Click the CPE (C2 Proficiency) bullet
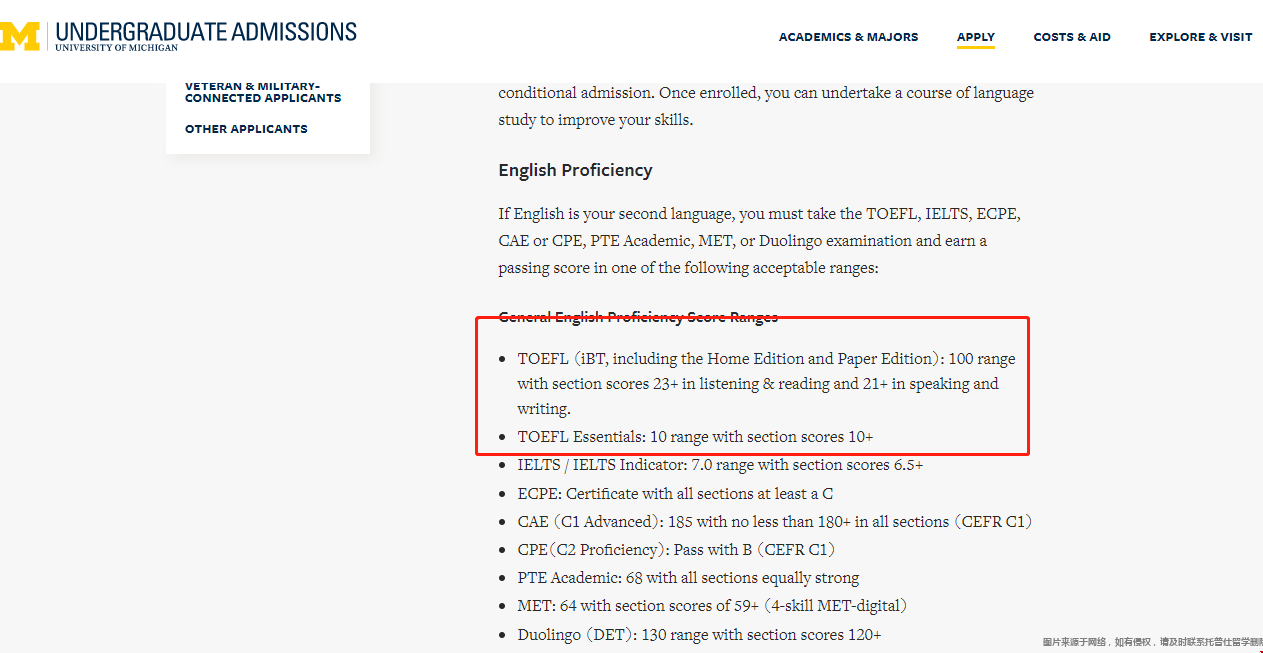This screenshot has height=653, width=1263. click(x=676, y=550)
